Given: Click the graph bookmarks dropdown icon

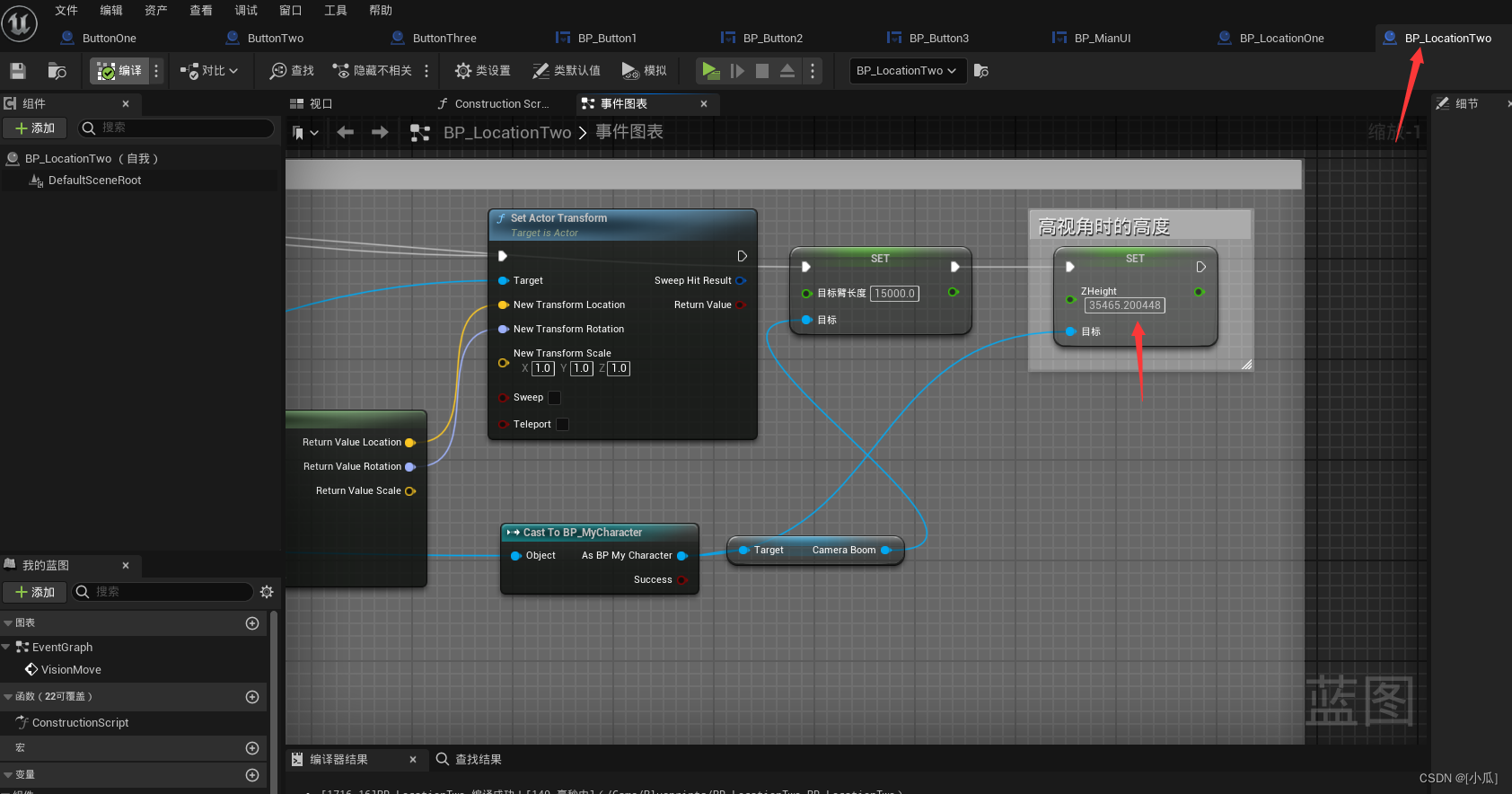Looking at the screenshot, I should [305, 133].
